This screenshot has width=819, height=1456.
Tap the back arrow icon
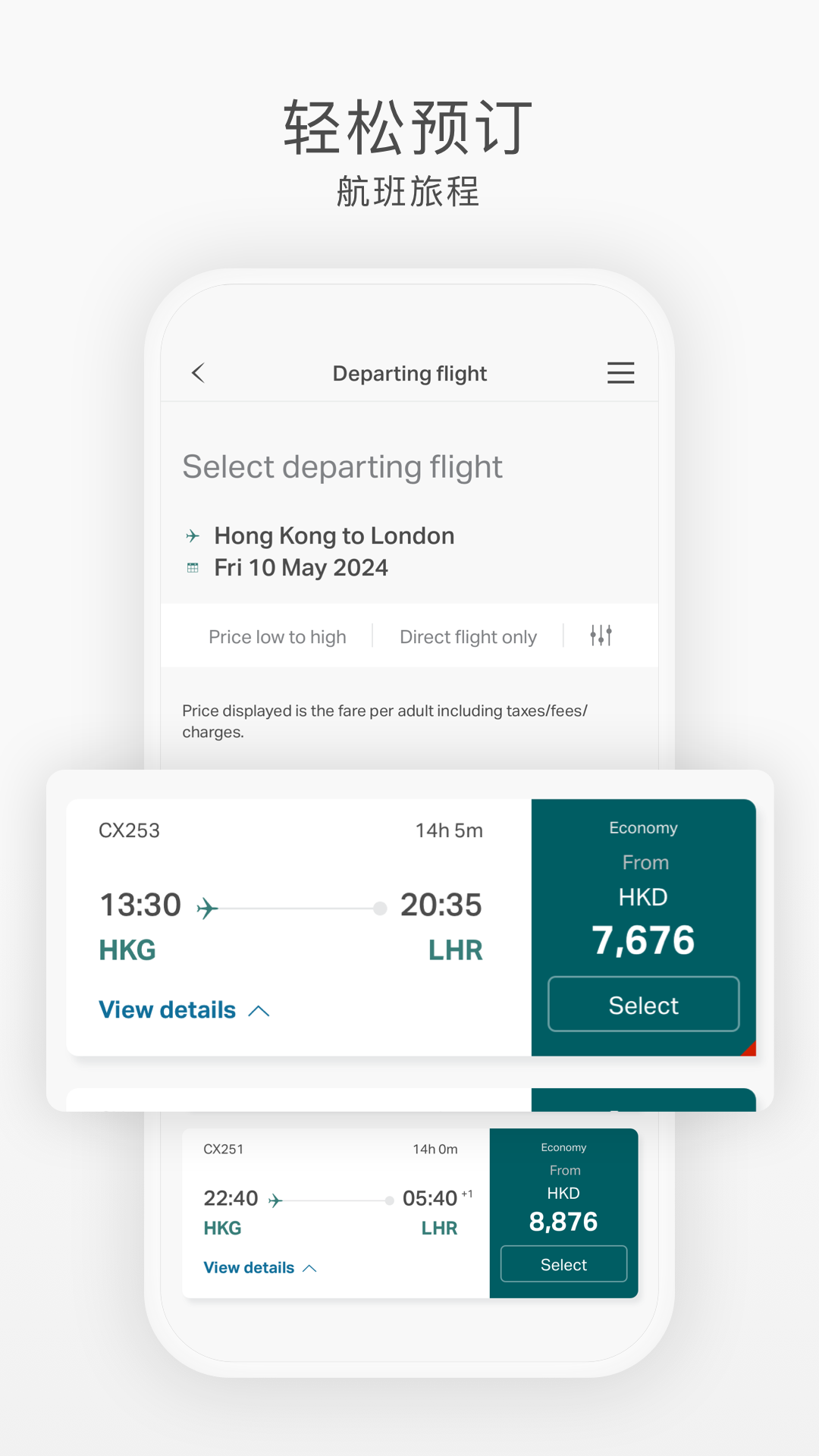[x=199, y=373]
